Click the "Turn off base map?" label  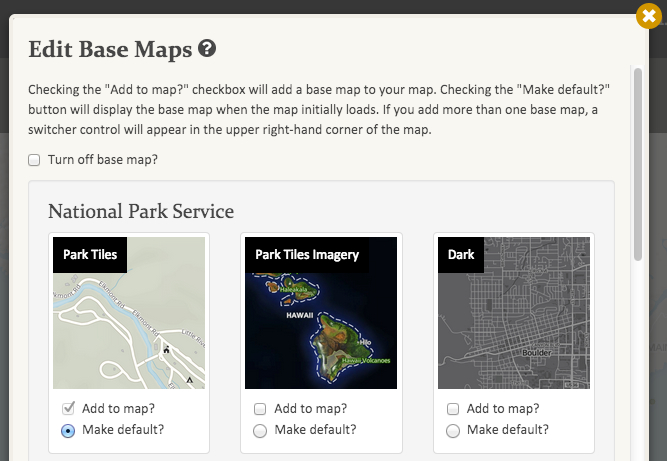103,159
